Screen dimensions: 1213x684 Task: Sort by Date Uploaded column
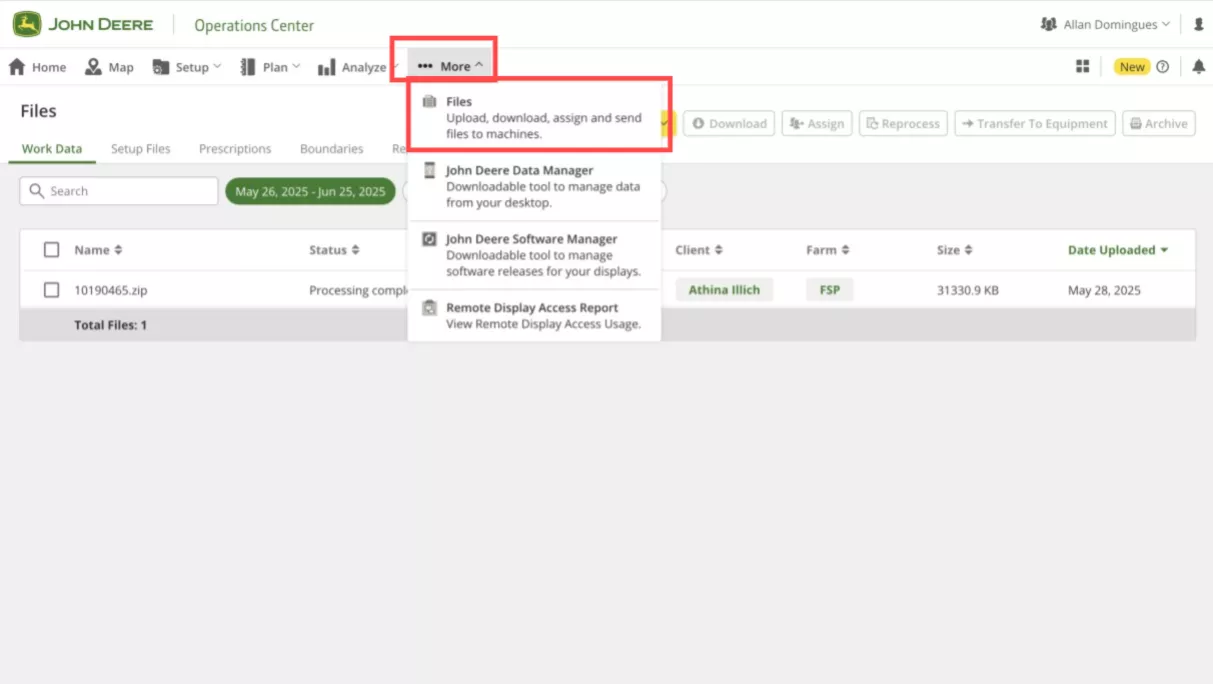[1118, 250]
